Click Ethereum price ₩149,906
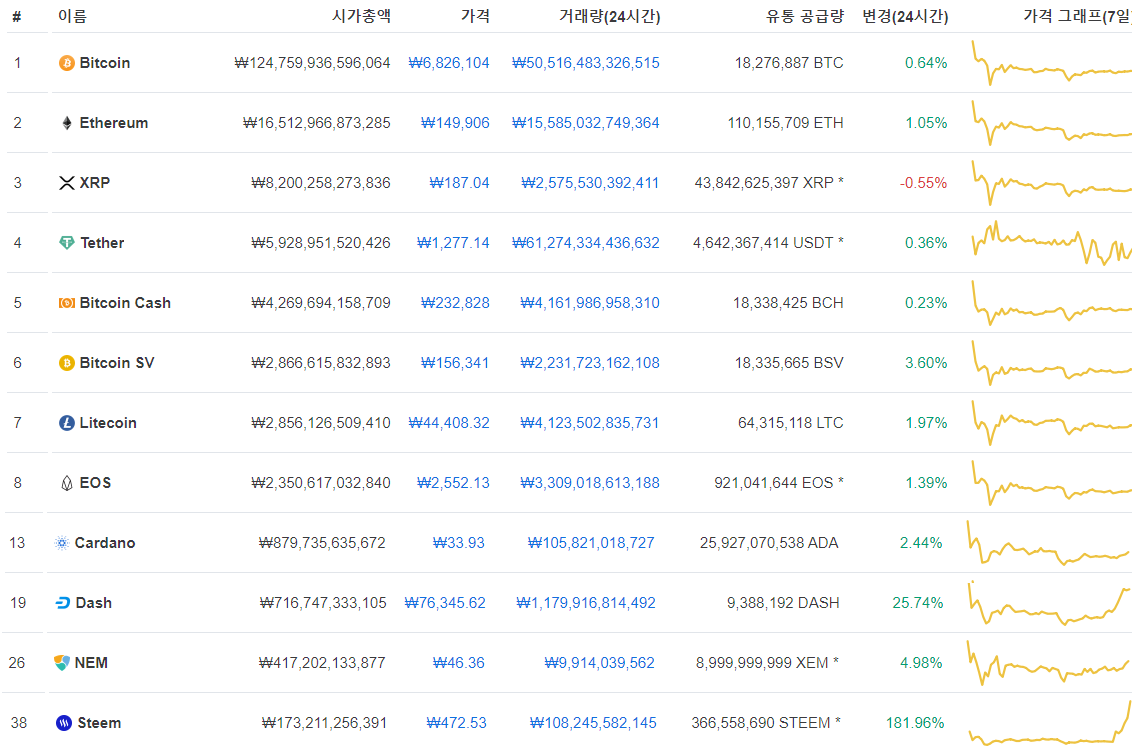This screenshot has height=751, width=1132. [x=455, y=123]
